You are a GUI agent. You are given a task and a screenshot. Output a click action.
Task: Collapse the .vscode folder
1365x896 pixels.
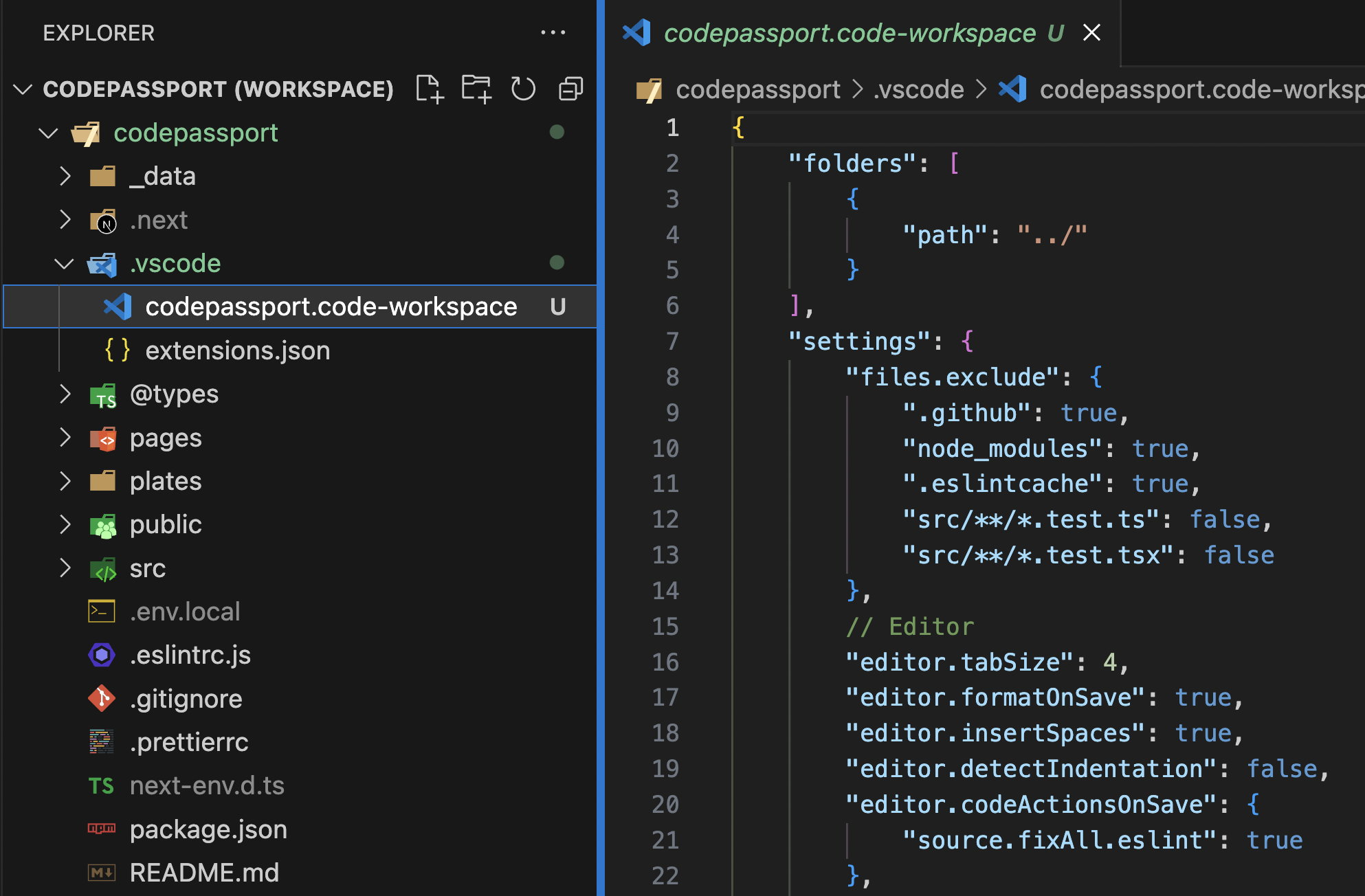65,263
